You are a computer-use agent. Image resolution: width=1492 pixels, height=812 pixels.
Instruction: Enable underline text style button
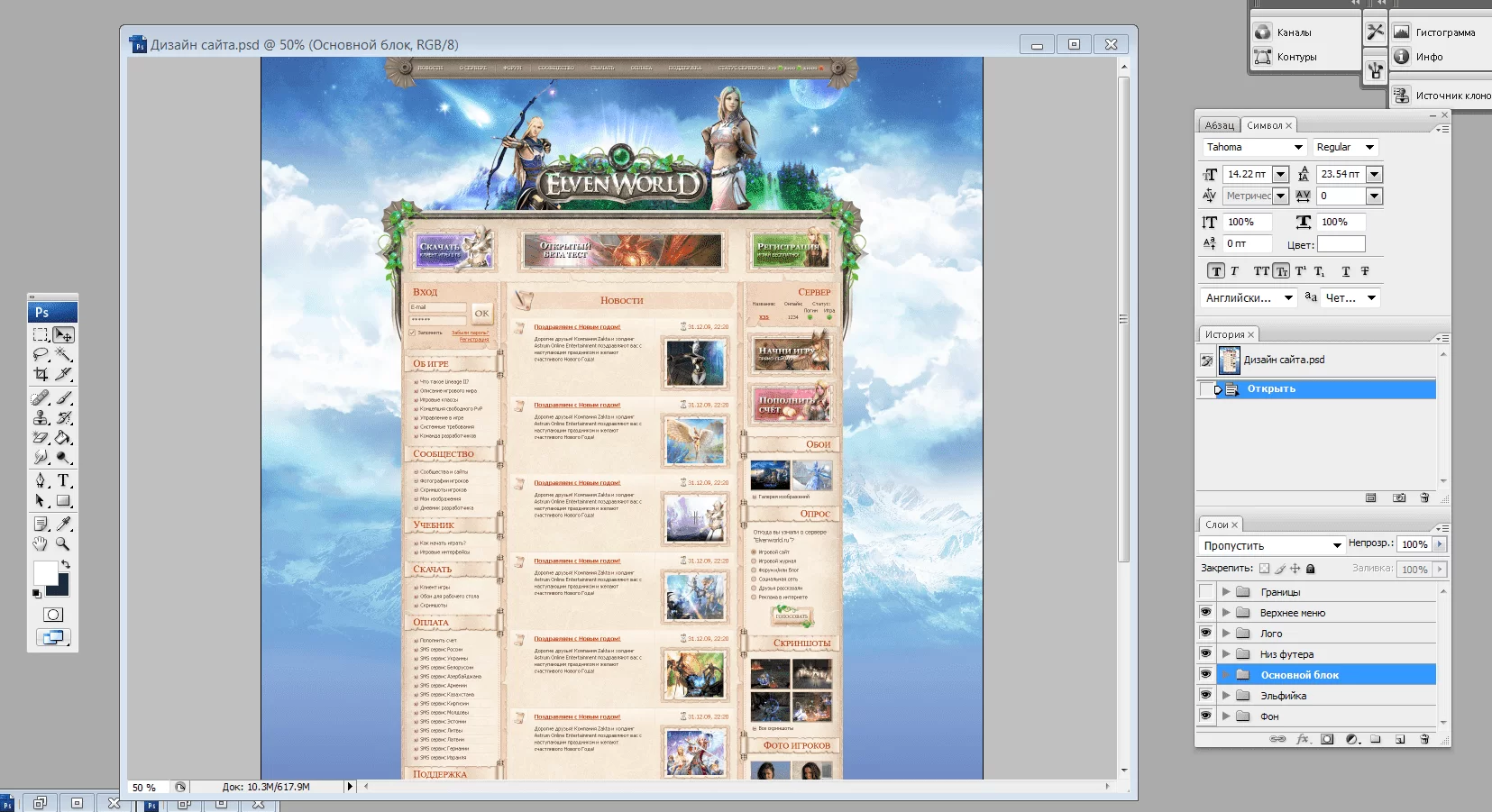pos(1345,271)
